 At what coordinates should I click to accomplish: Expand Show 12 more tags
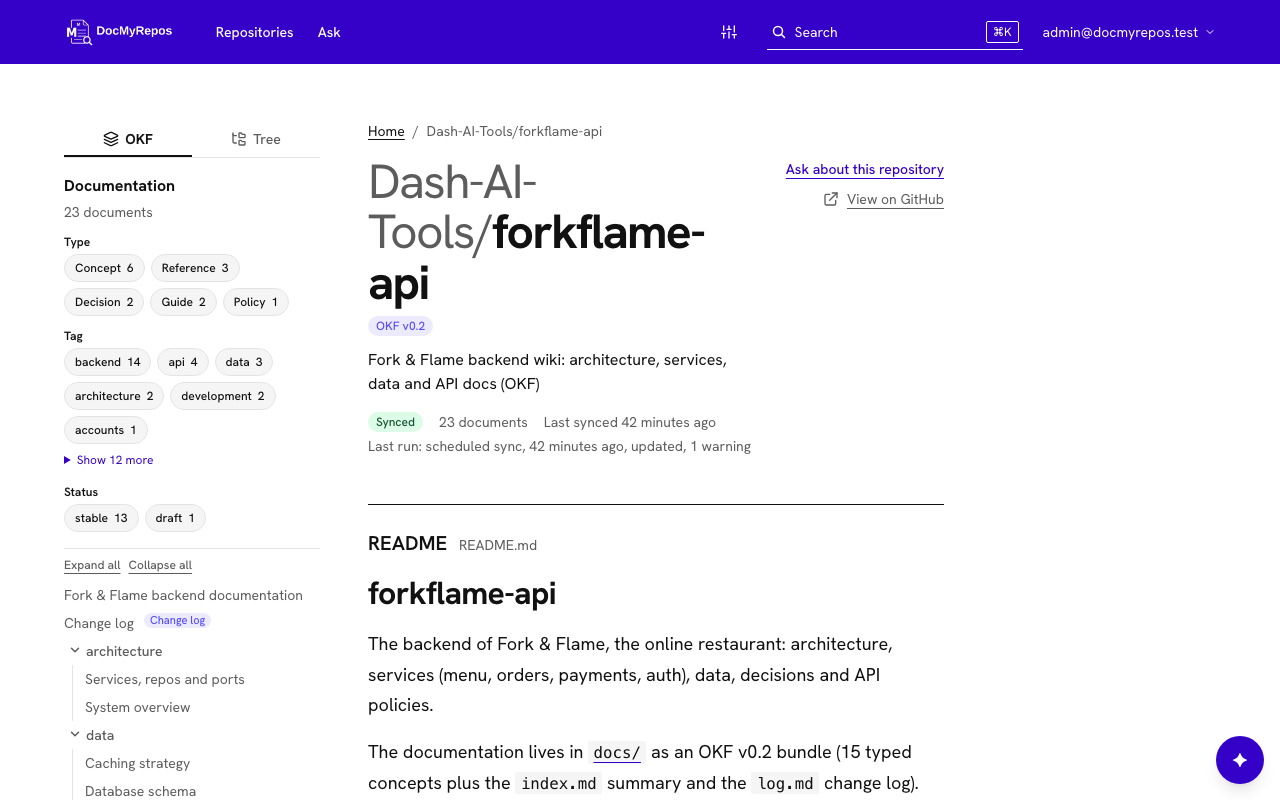109,460
